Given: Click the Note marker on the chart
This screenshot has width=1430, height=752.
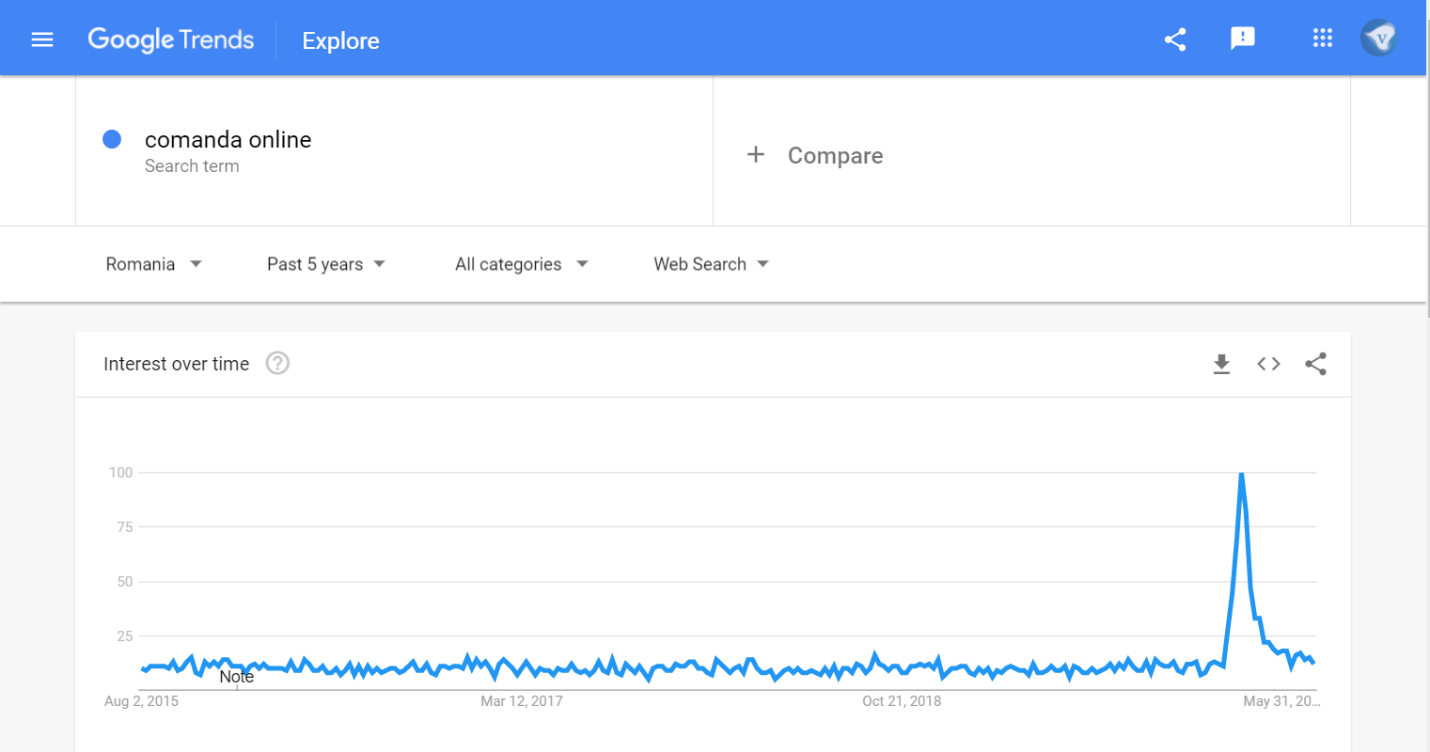Looking at the screenshot, I should pyautogui.click(x=237, y=677).
